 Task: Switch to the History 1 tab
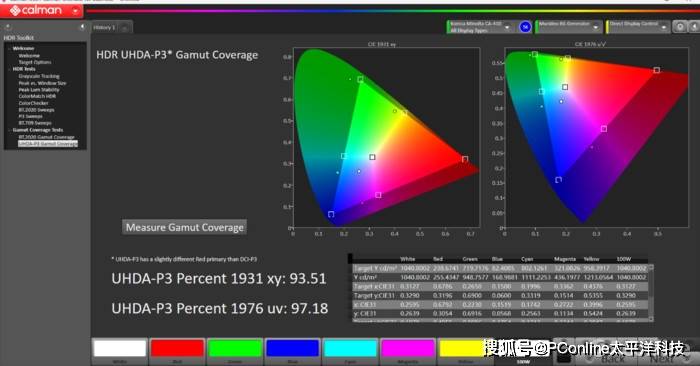(x=105, y=28)
